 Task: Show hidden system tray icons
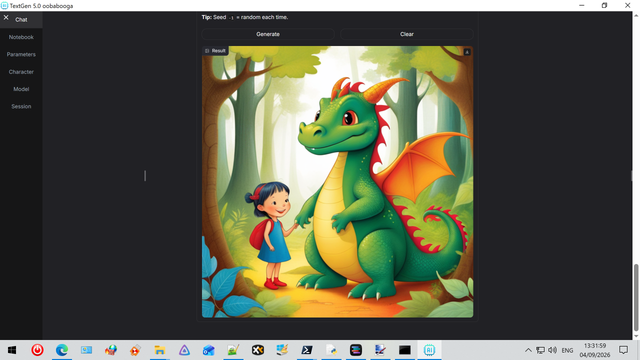pos(528,350)
